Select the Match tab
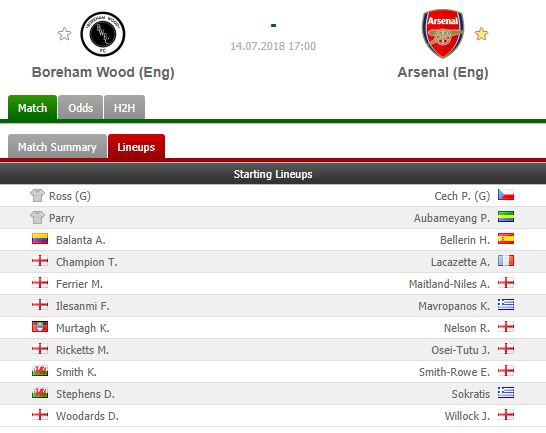 (32, 107)
